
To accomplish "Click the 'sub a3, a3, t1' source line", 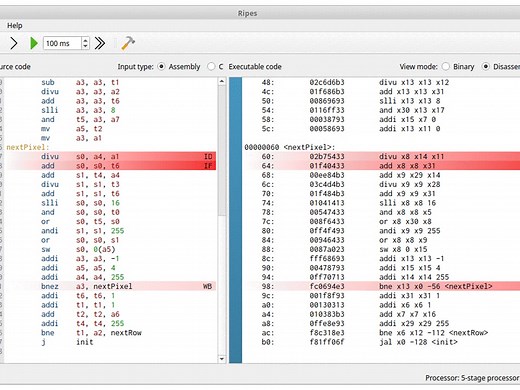I will pos(111,82).
